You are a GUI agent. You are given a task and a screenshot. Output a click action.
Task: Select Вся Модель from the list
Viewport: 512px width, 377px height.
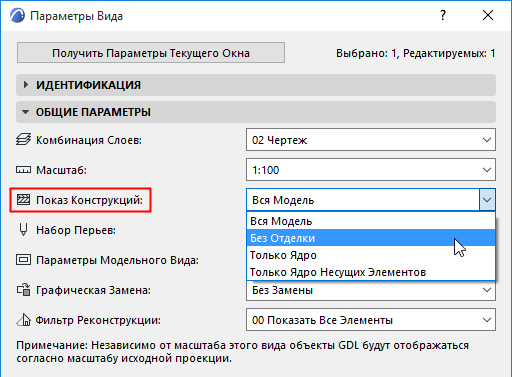pyautogui.click(x=371, y=221)
